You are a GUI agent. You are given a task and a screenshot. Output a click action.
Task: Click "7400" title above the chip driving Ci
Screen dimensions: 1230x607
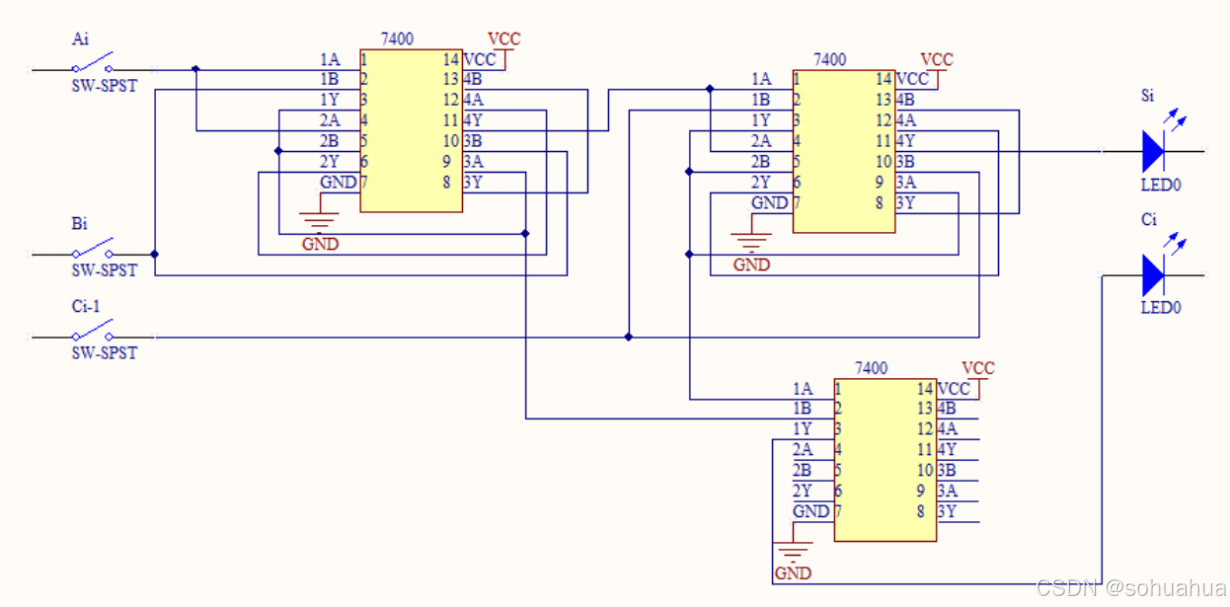click(871, 368)
